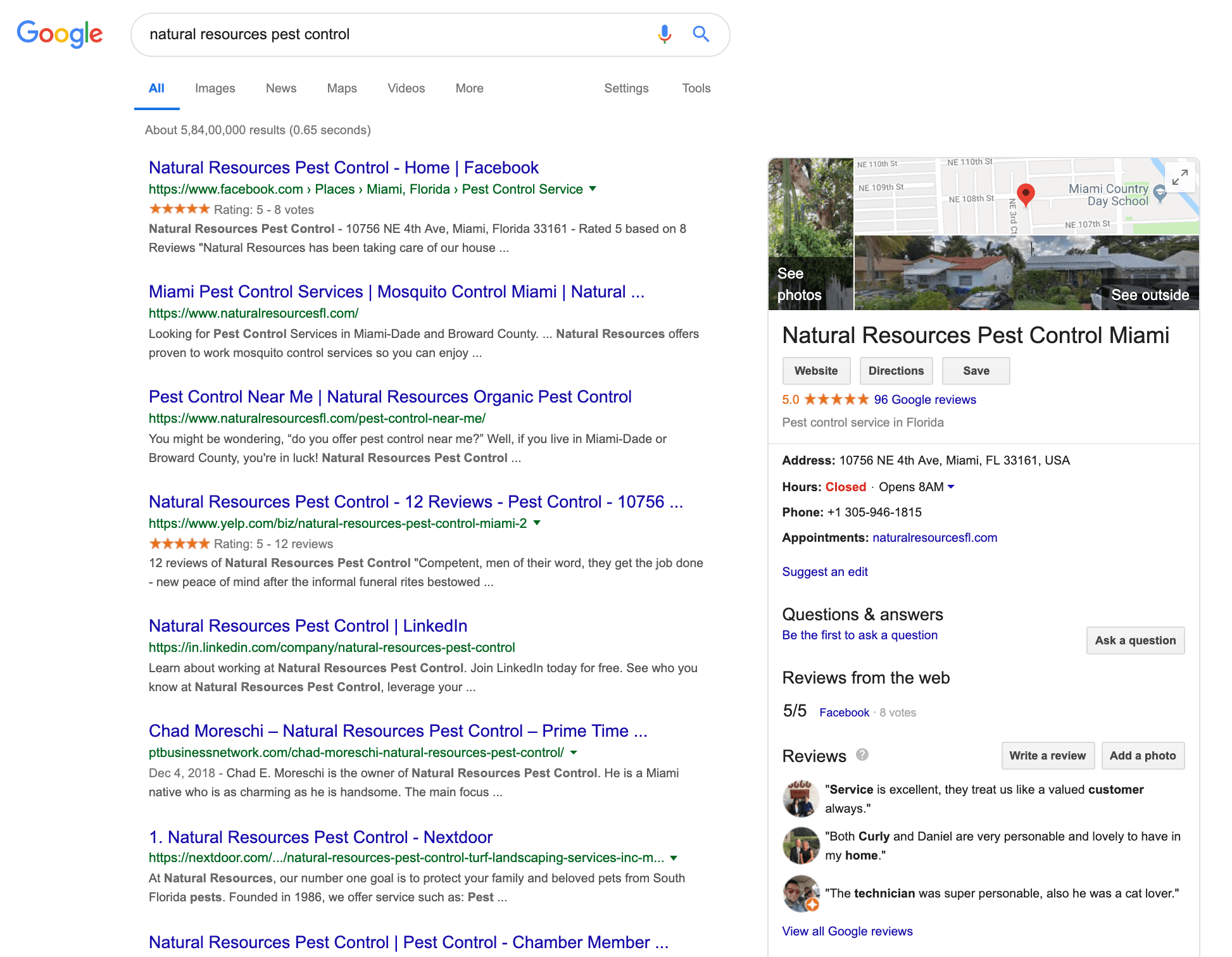Open Chad Moreschi Prime Time result

click(398, 731)
